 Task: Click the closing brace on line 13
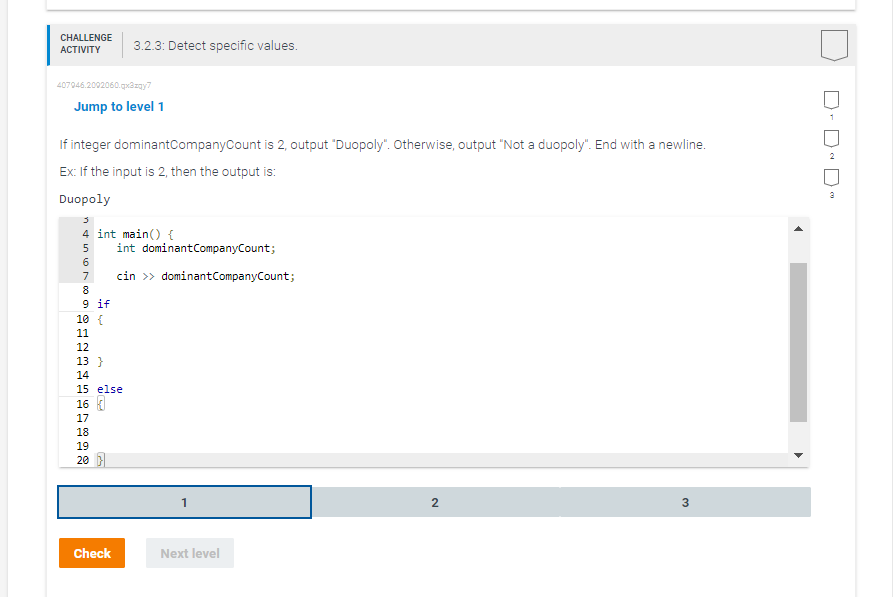pyautogui.click(x=100, y=361)
